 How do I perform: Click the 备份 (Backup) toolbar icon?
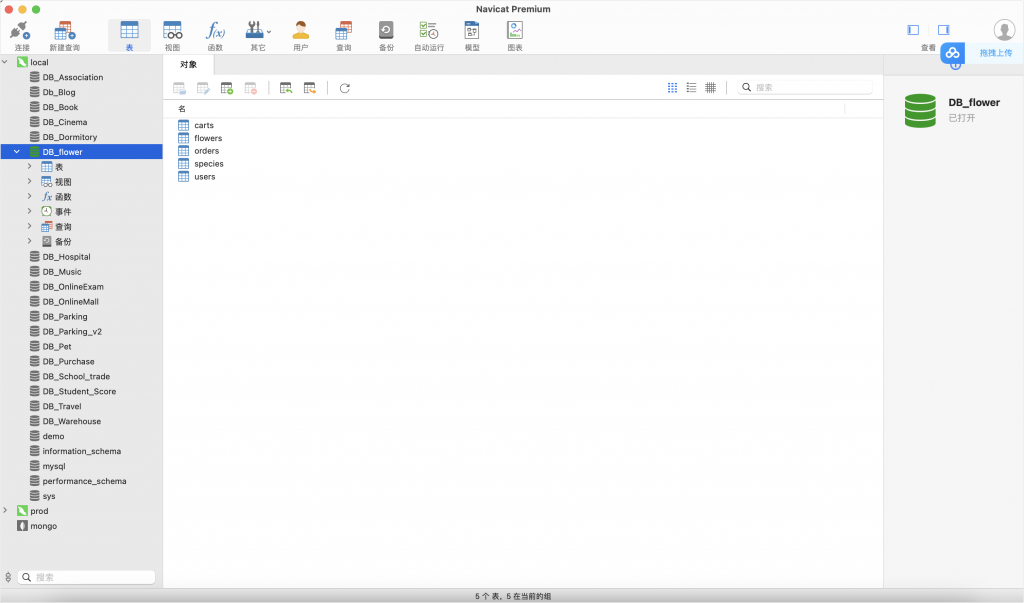point(386,35)
